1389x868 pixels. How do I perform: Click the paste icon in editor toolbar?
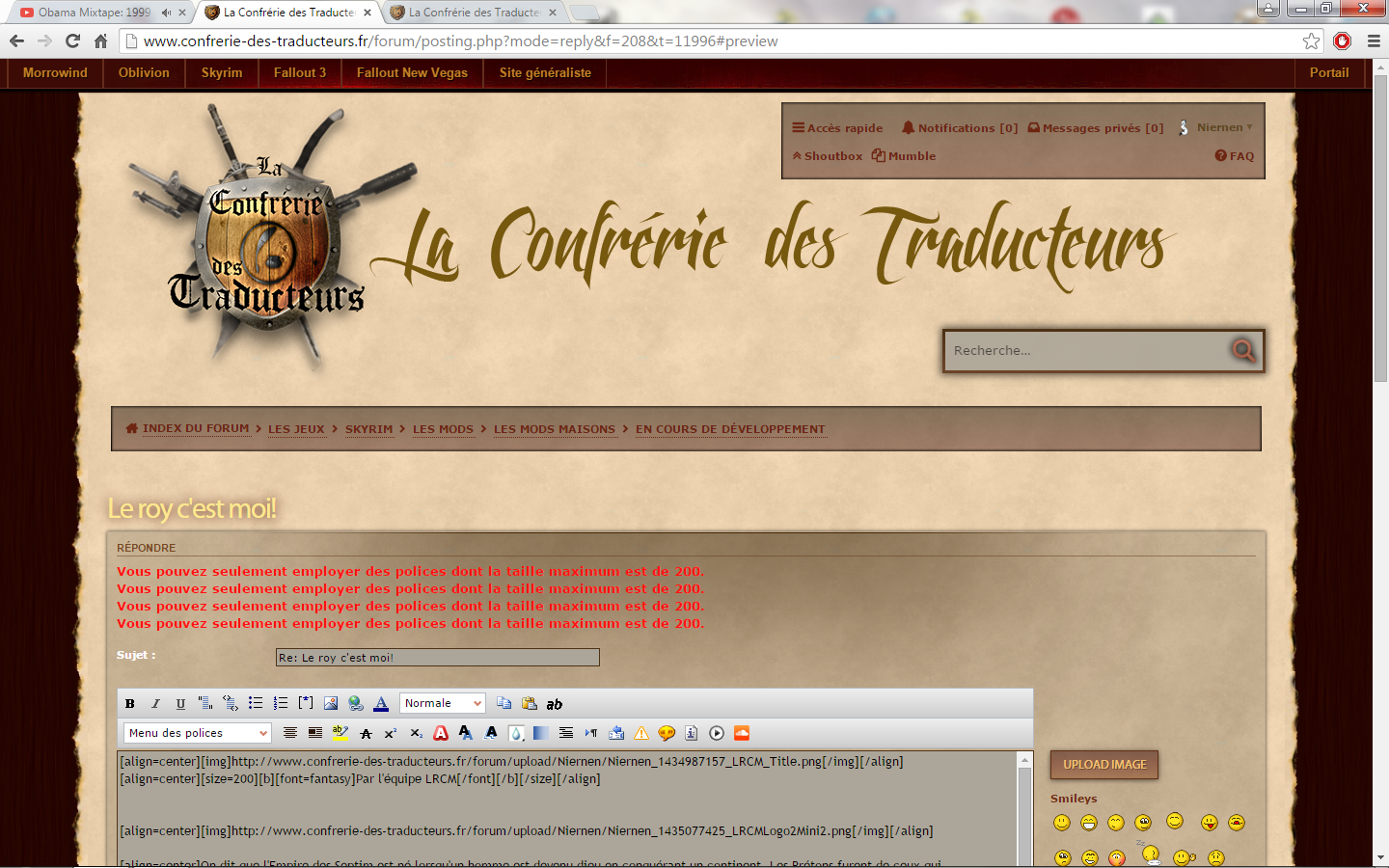tap(529, 703)
